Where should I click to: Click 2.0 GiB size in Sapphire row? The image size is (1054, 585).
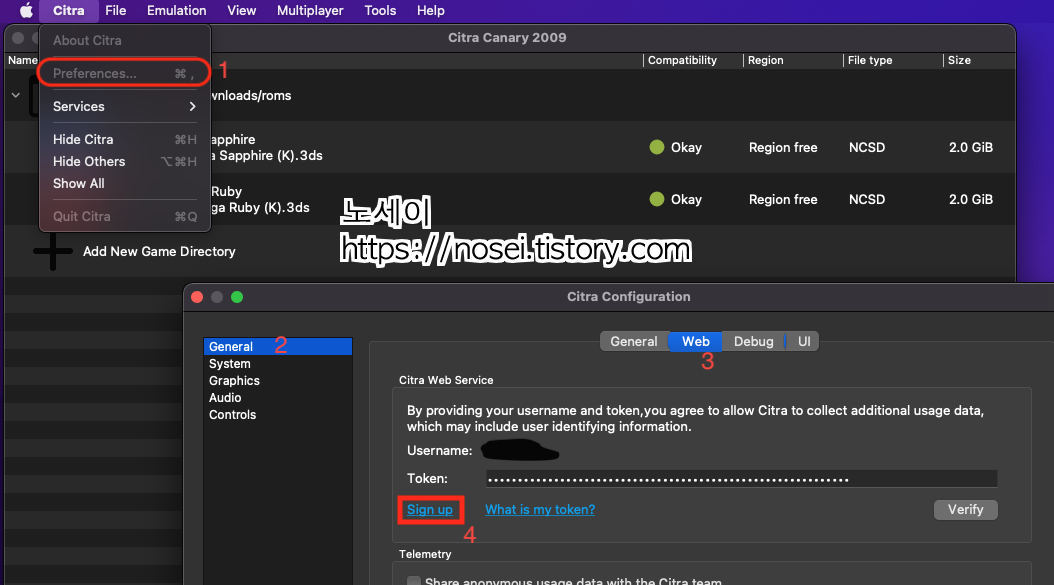(971, 147)
